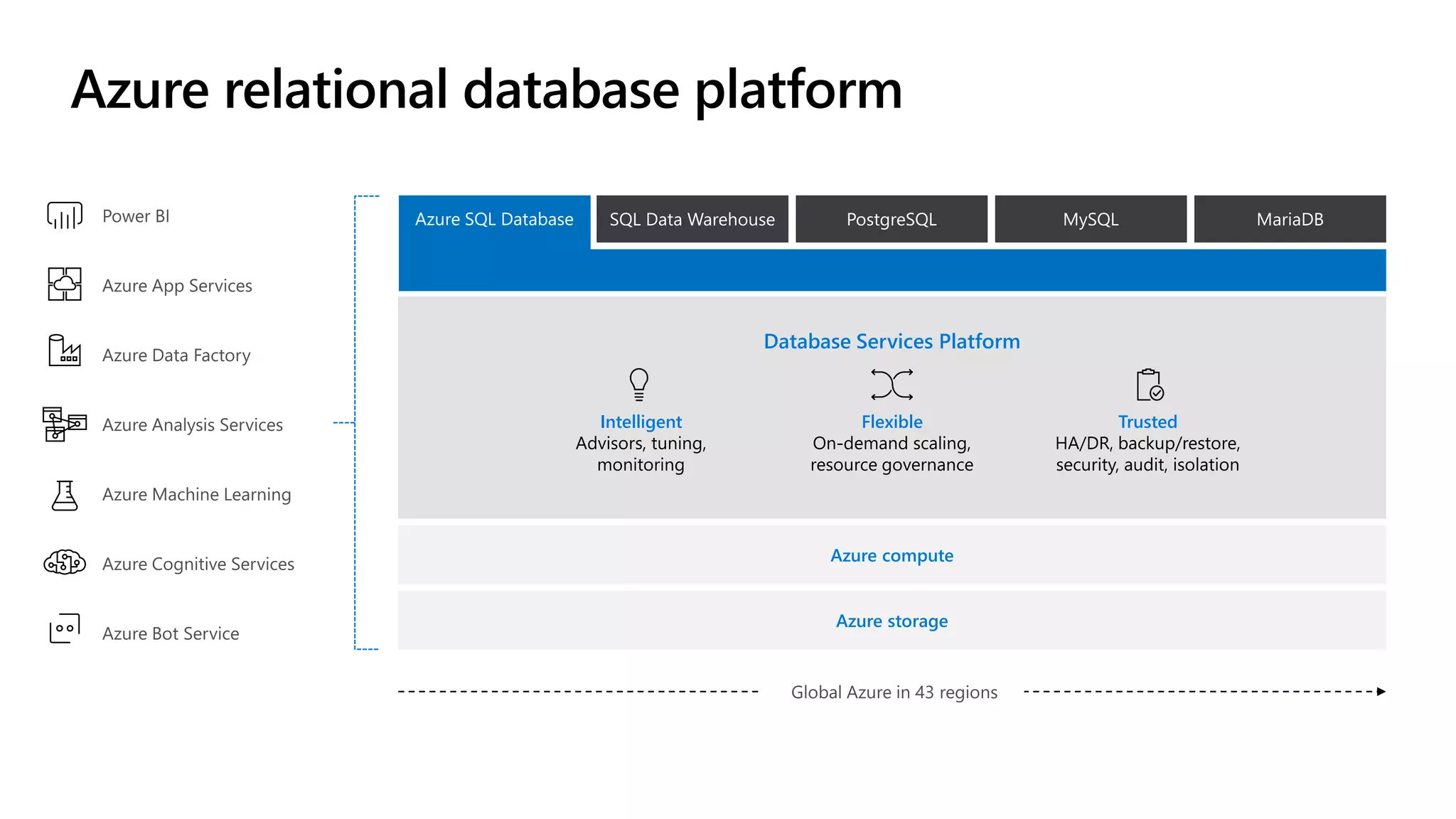Click the Azure storage bar
The image size is (1456, 819).
point(892,621)
